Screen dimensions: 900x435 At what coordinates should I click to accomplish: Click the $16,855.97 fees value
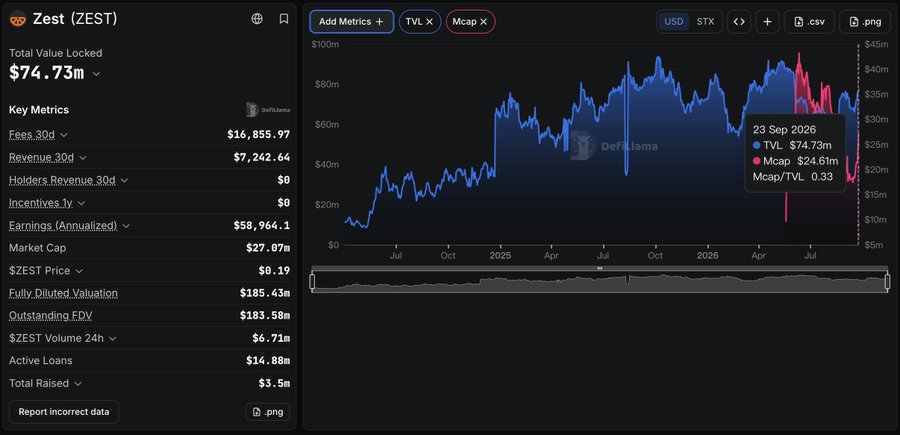(258, 135)
